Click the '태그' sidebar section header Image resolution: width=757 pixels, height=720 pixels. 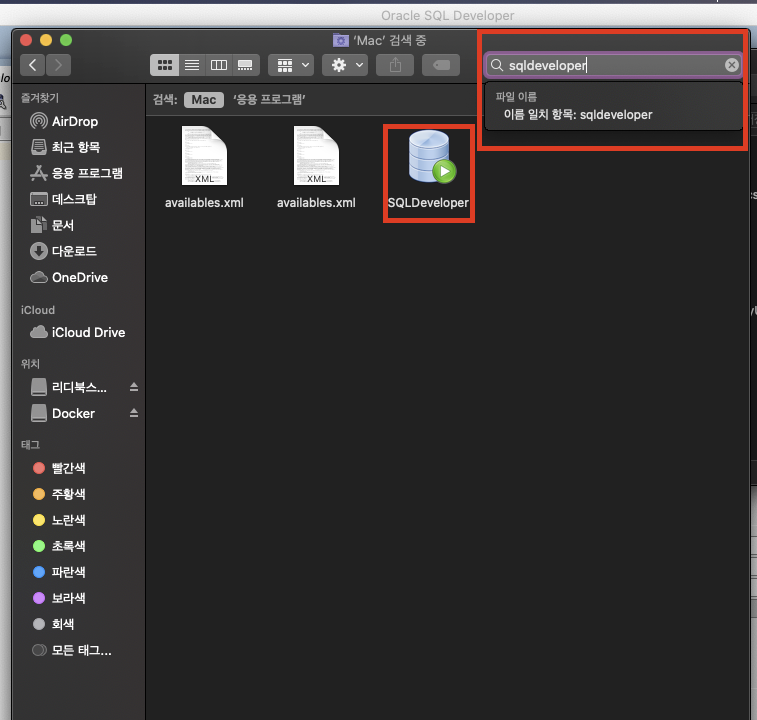point(30,445)
